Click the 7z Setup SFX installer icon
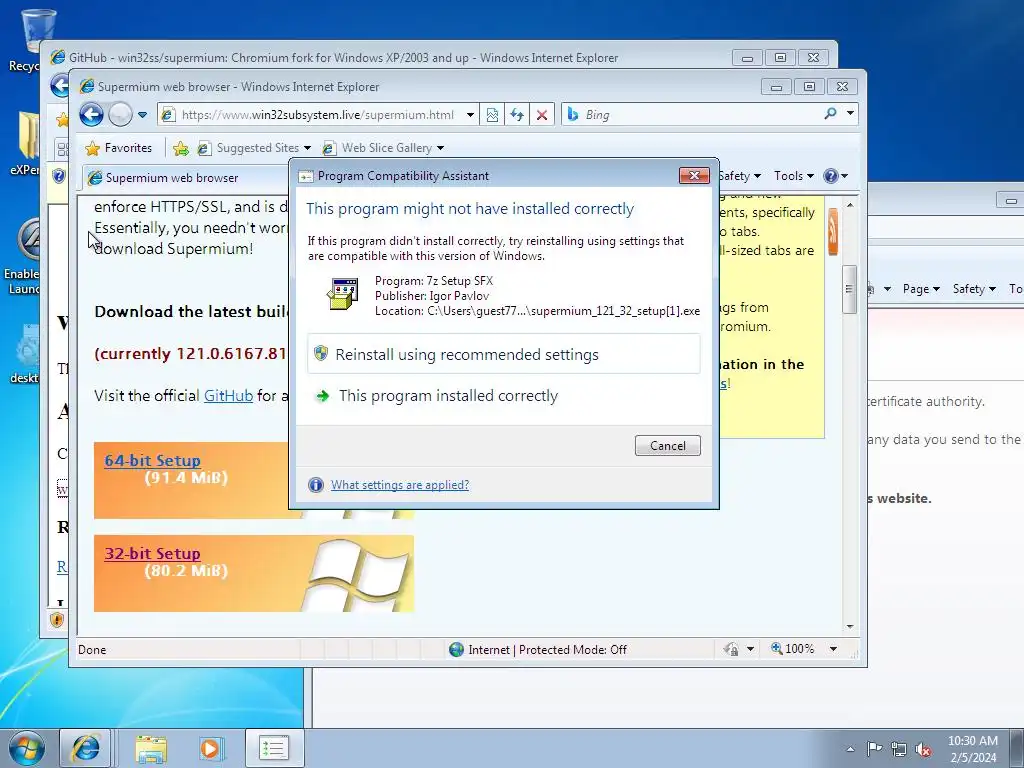 (x=342, y=294)
